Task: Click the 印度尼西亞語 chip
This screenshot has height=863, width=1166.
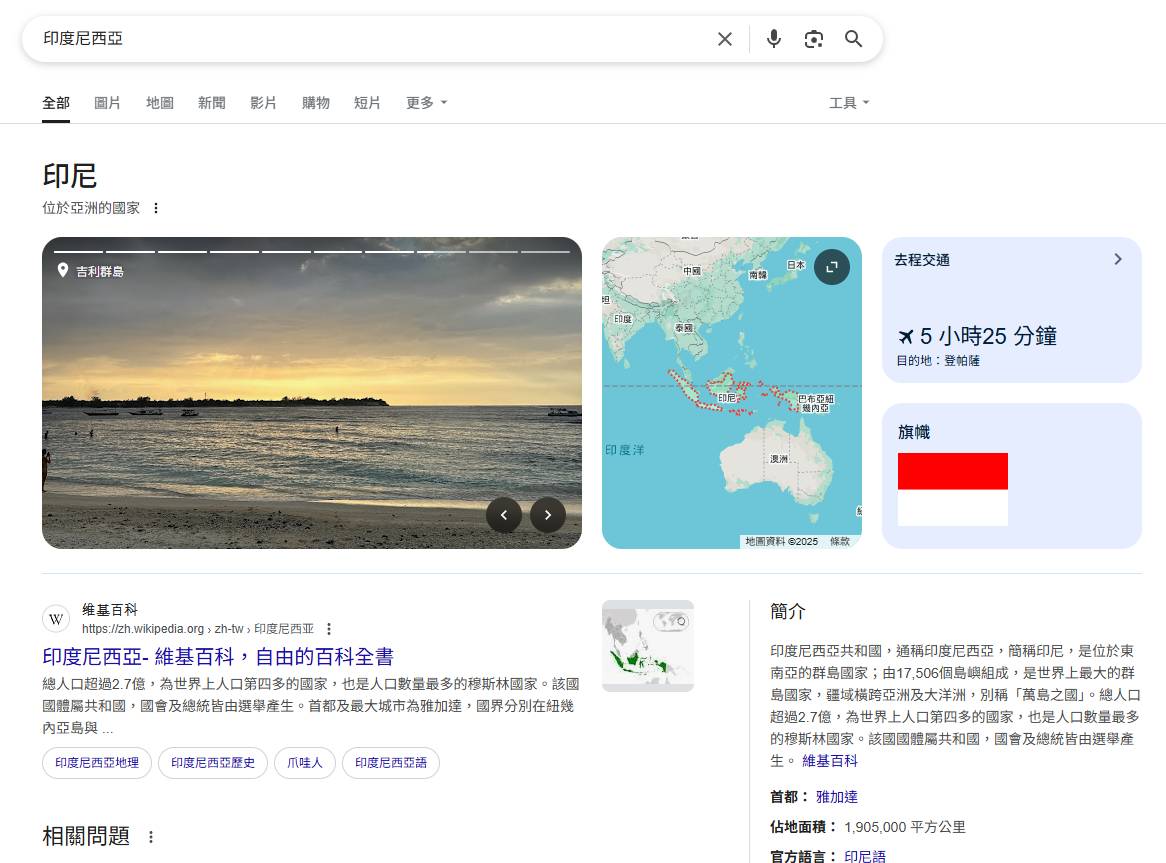Action: pyautogui.click(x=391, y=763)
